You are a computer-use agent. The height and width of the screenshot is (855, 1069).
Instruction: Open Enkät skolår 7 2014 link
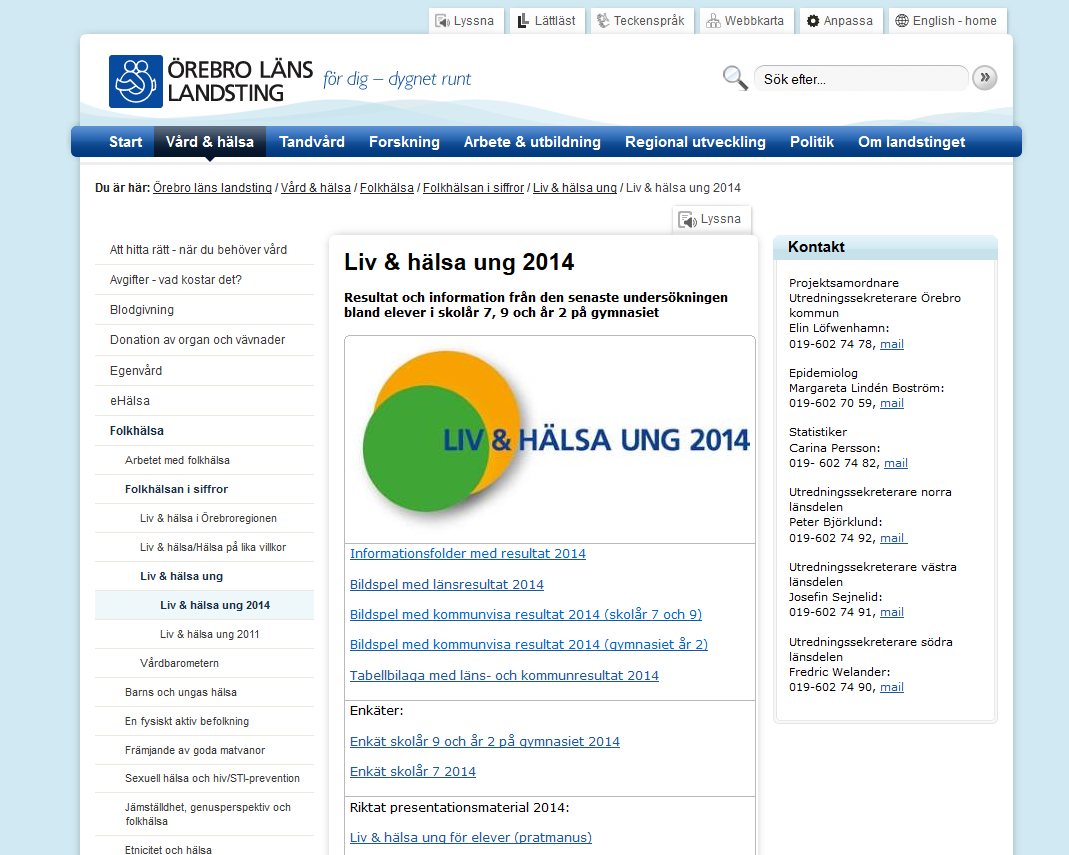click(x=412, y=771)
